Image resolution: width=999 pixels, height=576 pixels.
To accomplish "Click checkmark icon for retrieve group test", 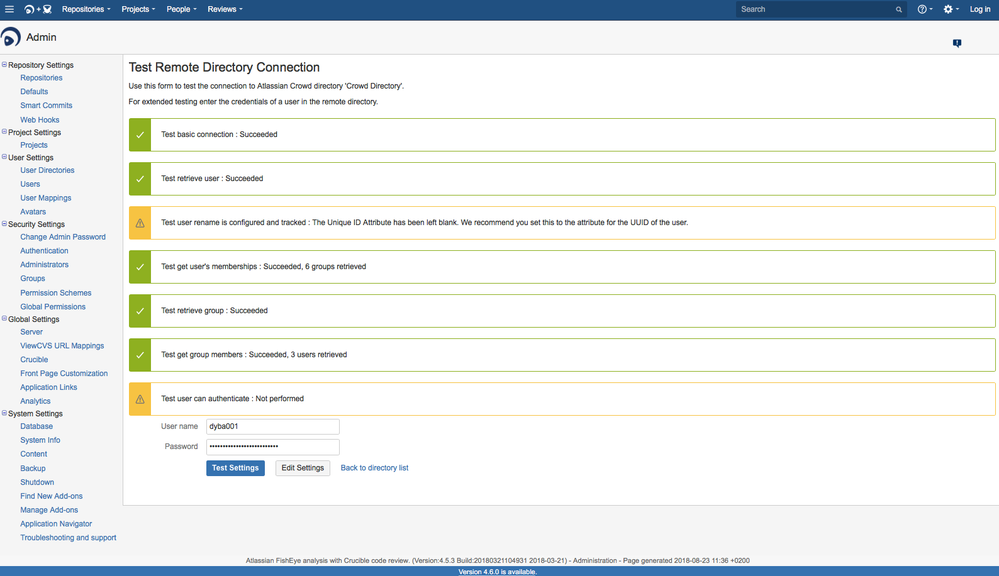I will pyautogui.click(x=140, y=311).
